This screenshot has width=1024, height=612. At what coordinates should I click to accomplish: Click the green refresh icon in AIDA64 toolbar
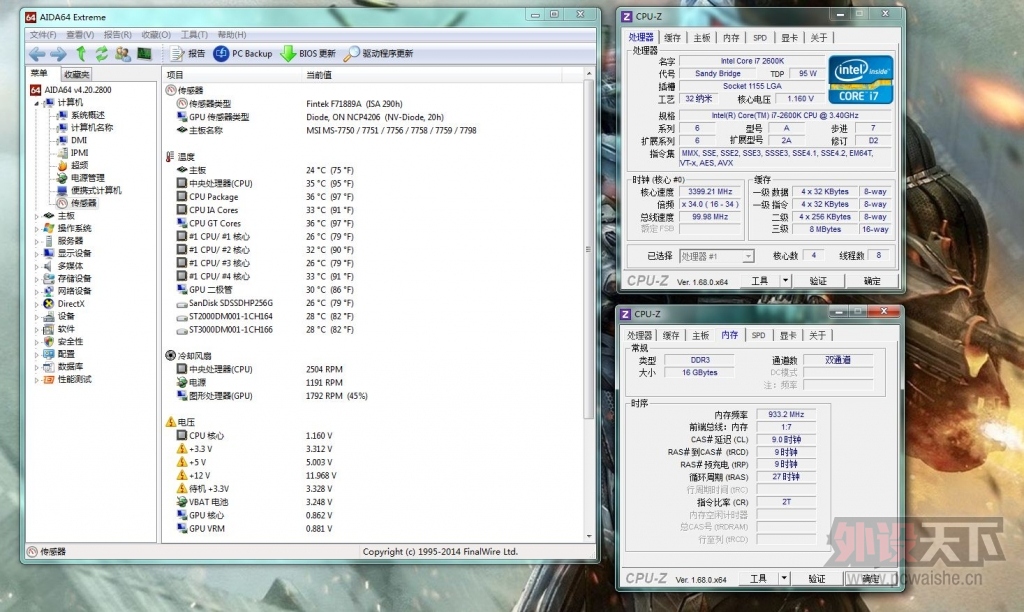click(x=102, y=54)
